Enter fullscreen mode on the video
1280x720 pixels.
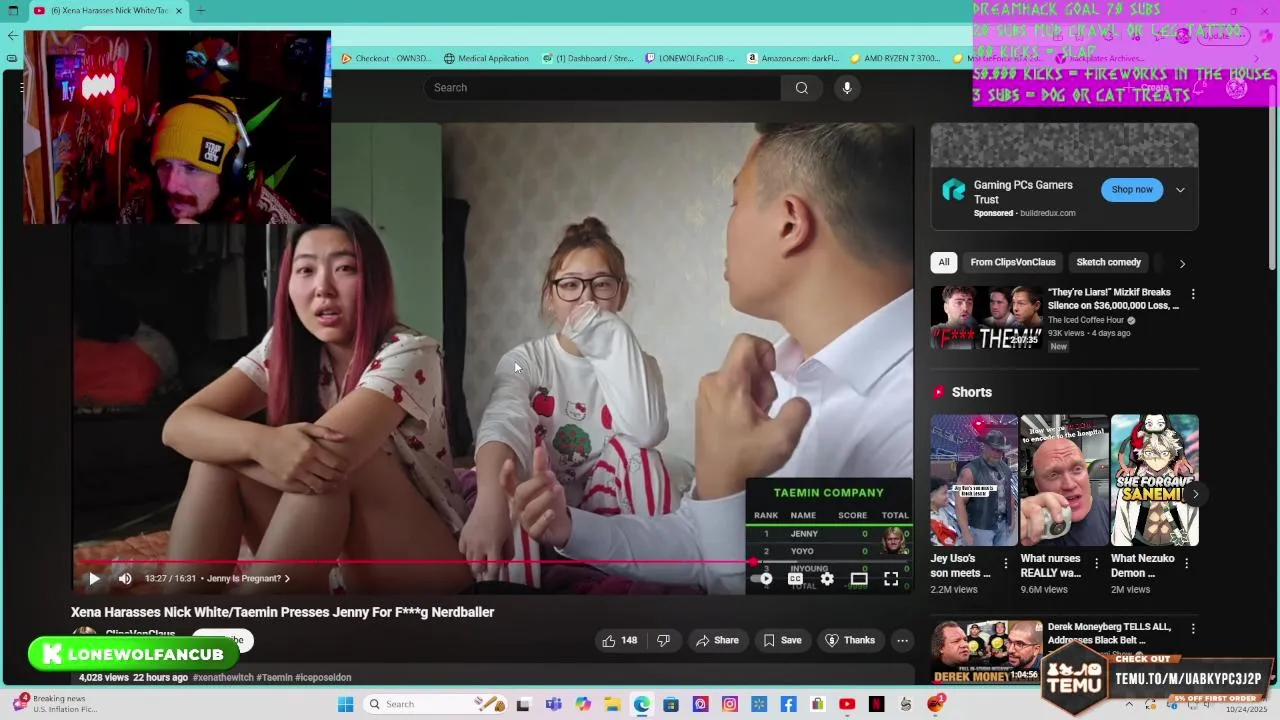tap(891, 578)
